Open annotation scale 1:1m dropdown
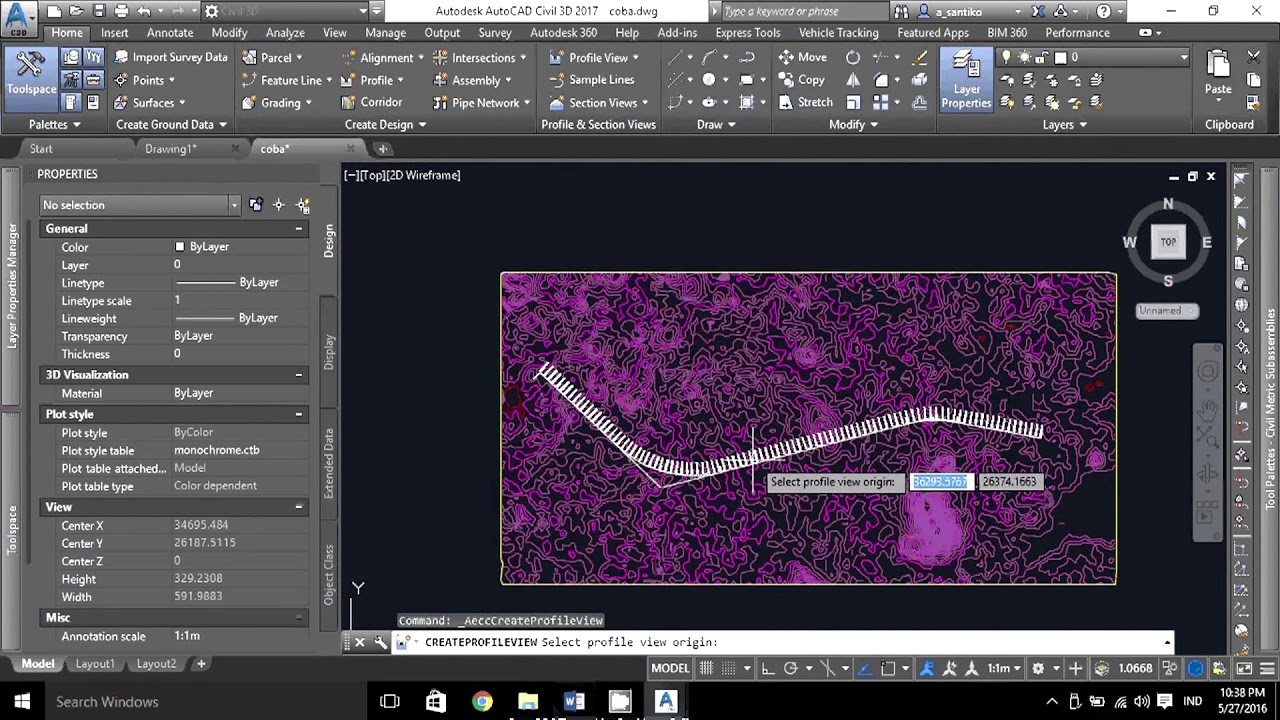The image size is (1280, 720). pyautogui.click(x=1003, y=668)
